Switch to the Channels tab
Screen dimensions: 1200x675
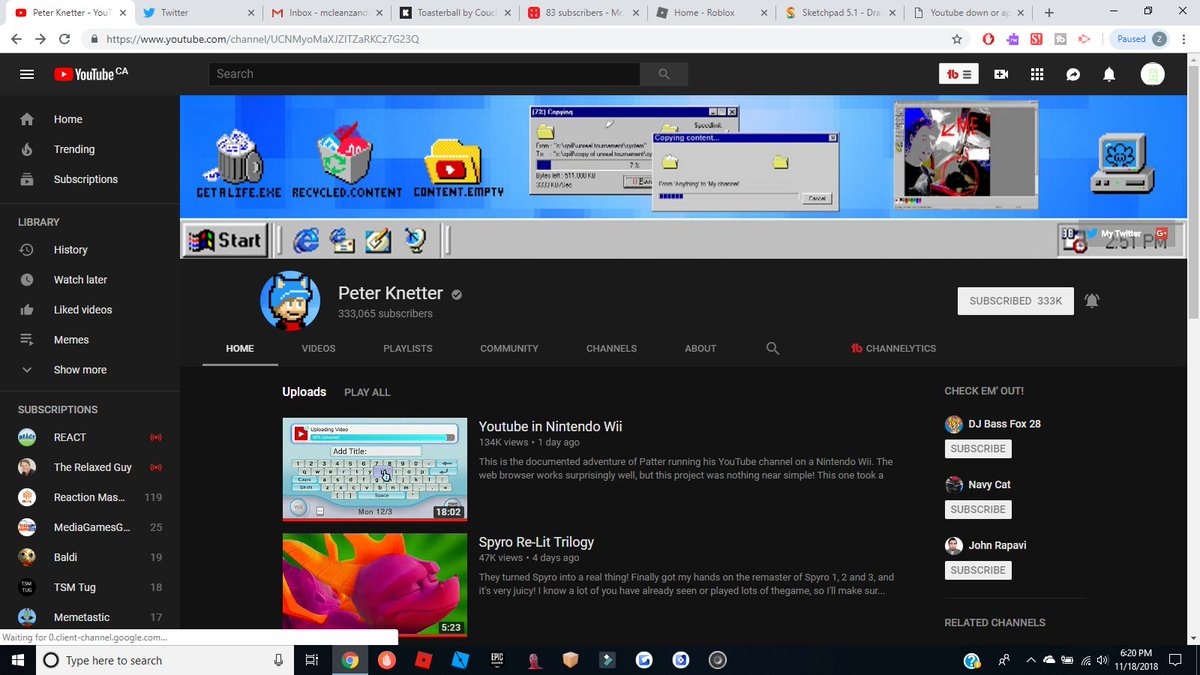point(612,348)
